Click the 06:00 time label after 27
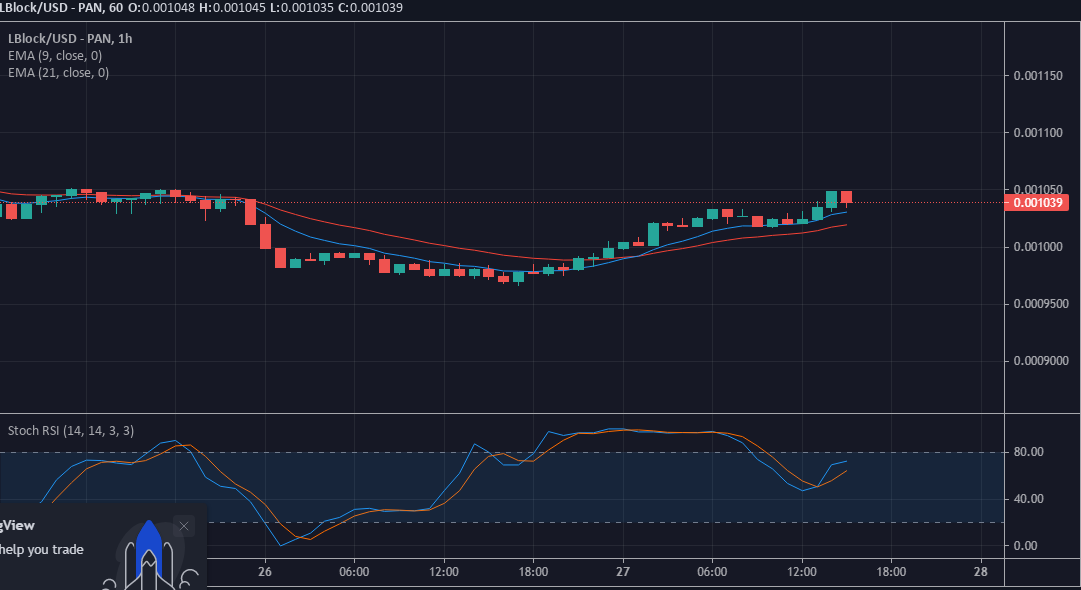Image resolution: width=1081 pixels, height=590 pixels. tap(711, 571)
